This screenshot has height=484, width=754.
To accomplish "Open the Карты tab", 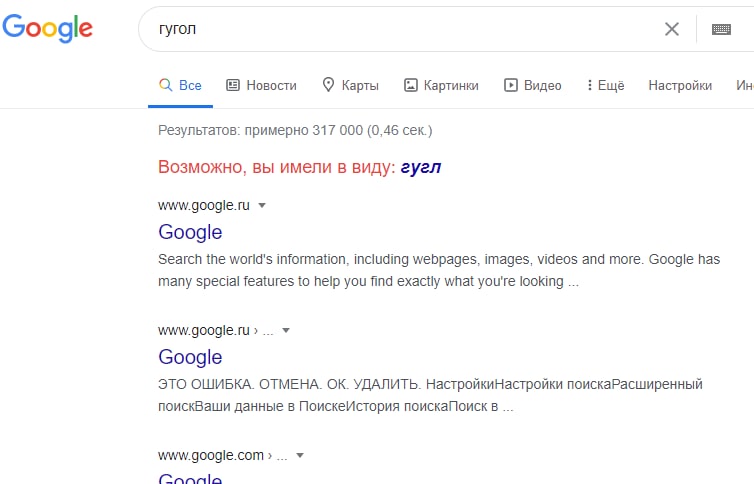I will [351, 86].
